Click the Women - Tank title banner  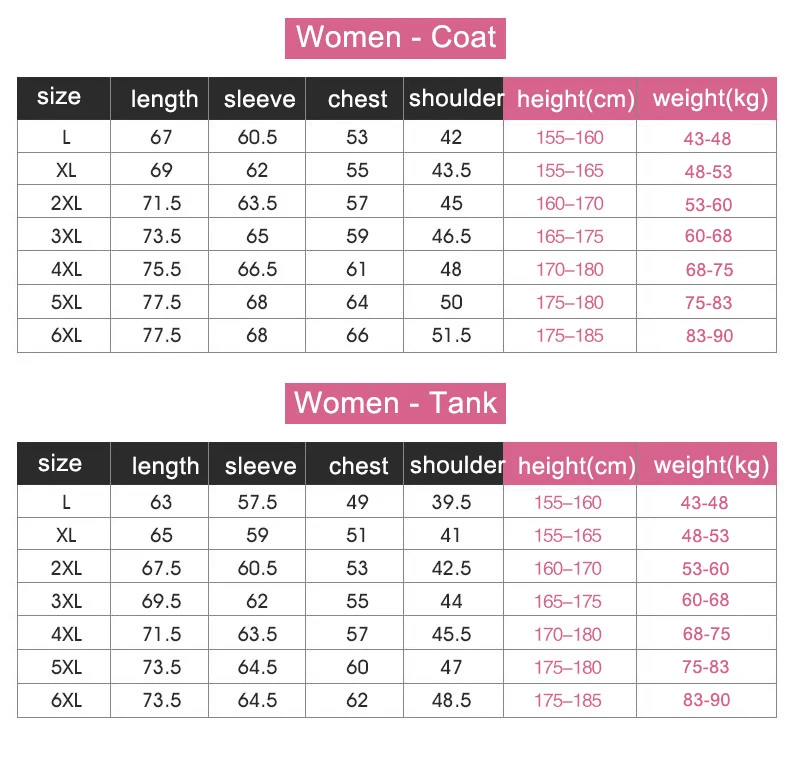coord(396,404)
